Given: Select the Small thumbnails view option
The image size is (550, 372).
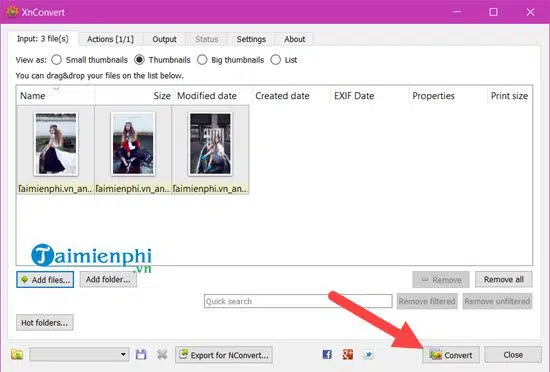Looking at the screenshot, I should point(56,60).
